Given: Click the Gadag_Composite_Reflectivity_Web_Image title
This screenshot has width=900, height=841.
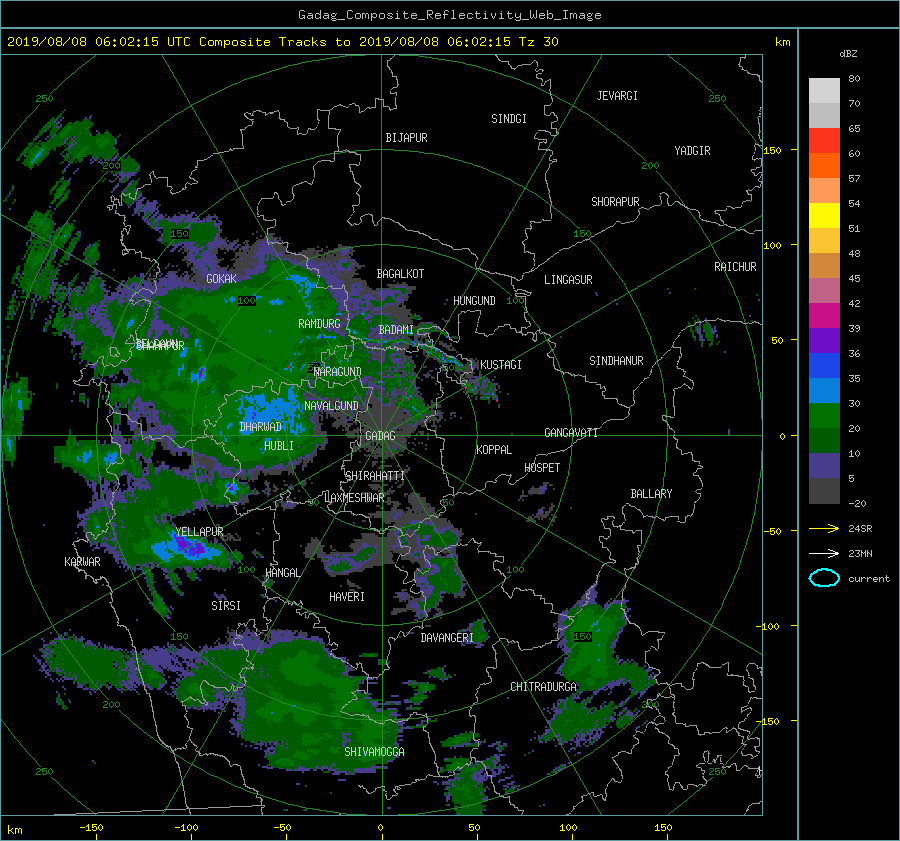Looking at the screenshot, I should point(449,15).
